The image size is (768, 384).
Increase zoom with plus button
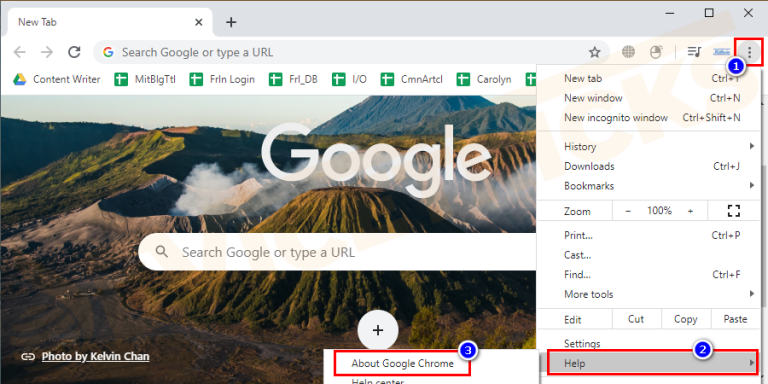(690, 211)
